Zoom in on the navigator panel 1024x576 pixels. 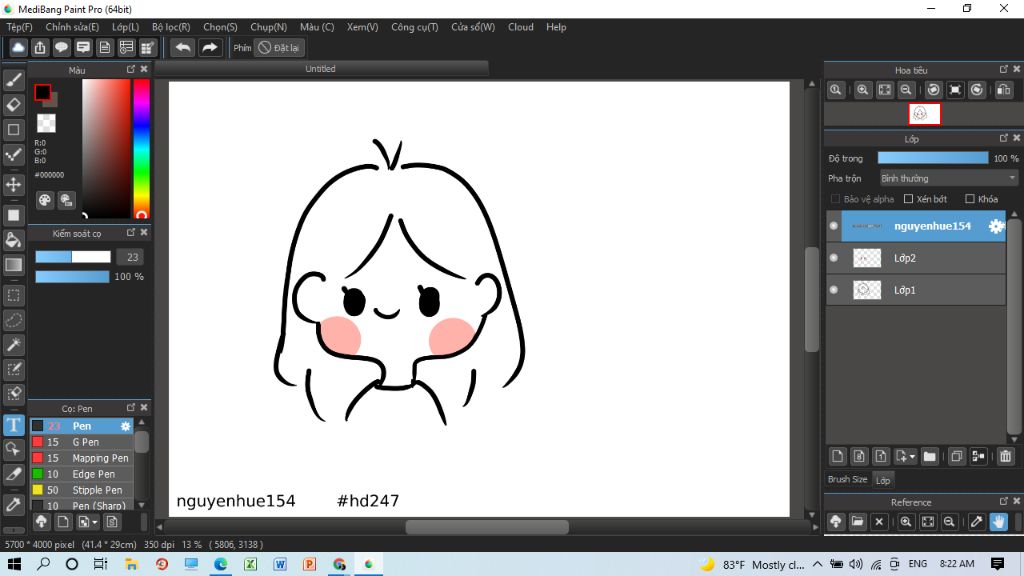863,90
